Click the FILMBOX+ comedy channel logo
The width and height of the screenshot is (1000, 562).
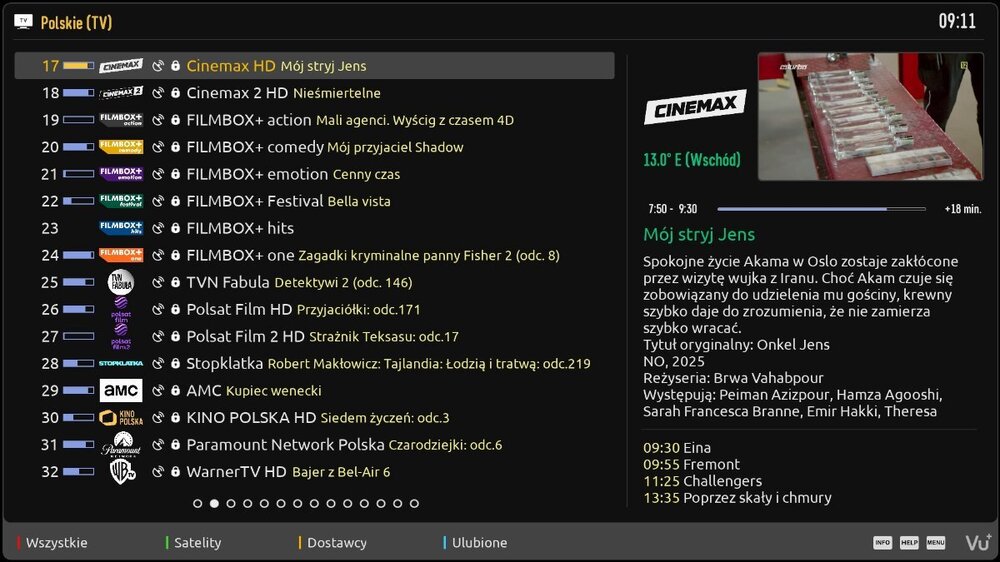coord(121,147)
